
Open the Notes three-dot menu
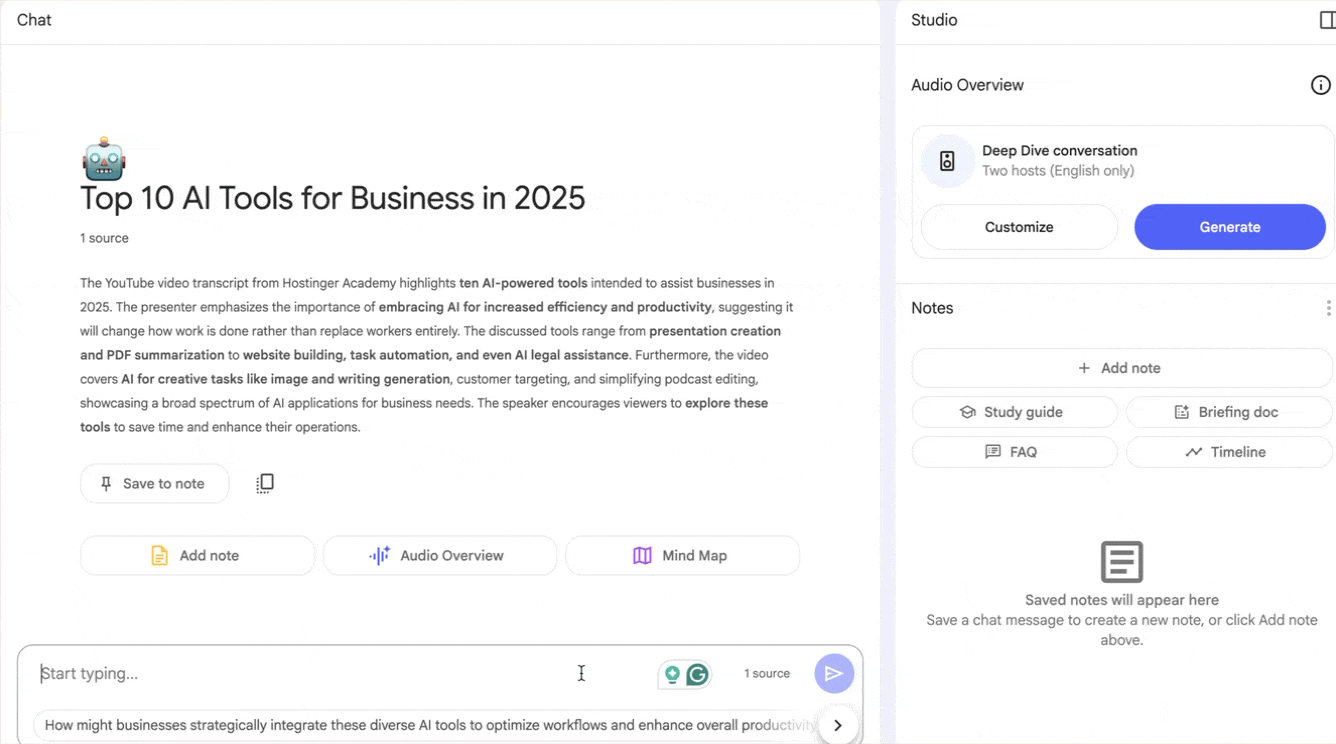pyautogui.click(x=1328, y=308)
